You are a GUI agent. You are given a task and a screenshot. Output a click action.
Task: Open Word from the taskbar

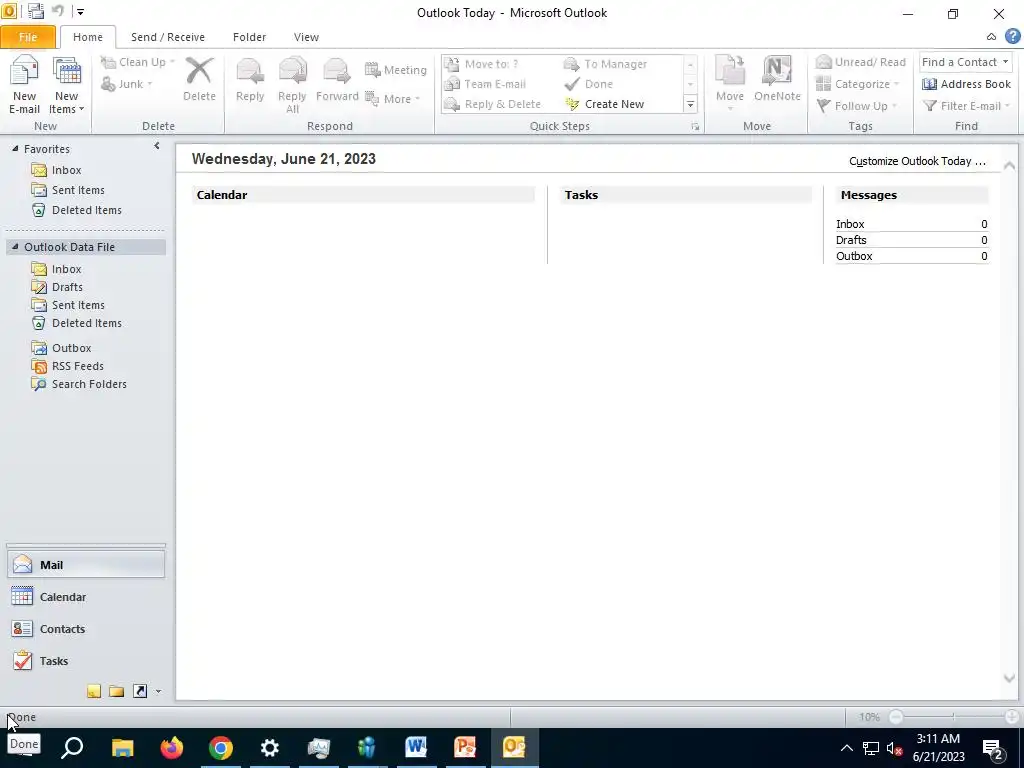416,748
